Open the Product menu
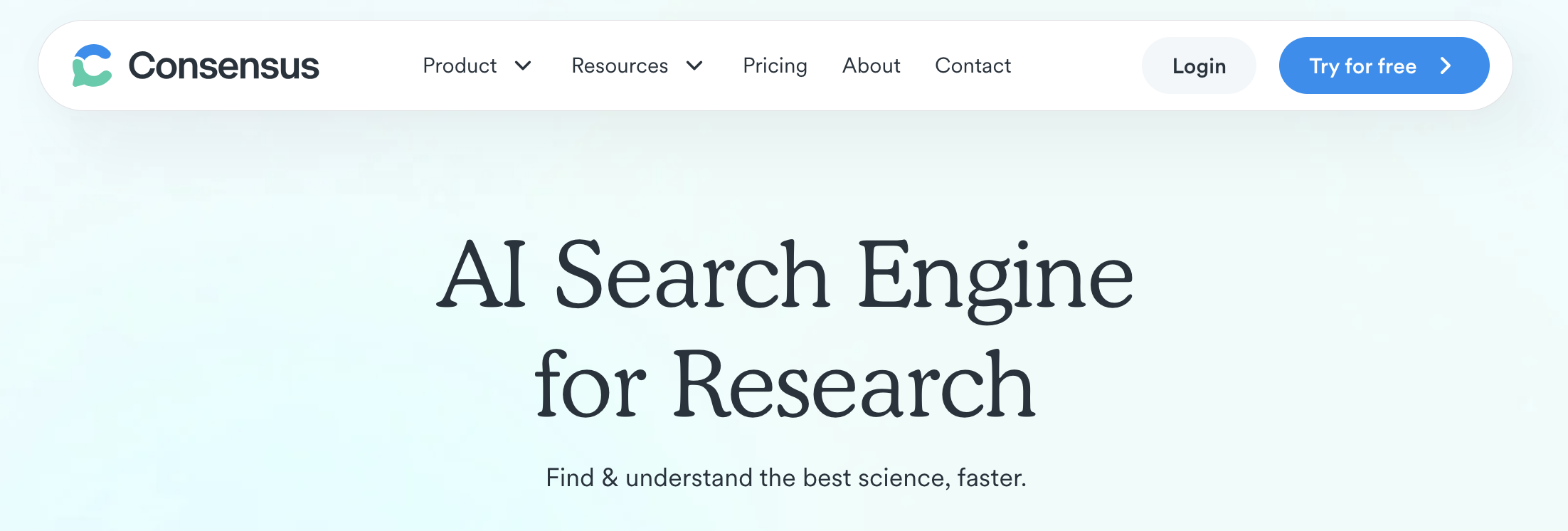This screenshot has height=531, width=1568. (460, 65)
